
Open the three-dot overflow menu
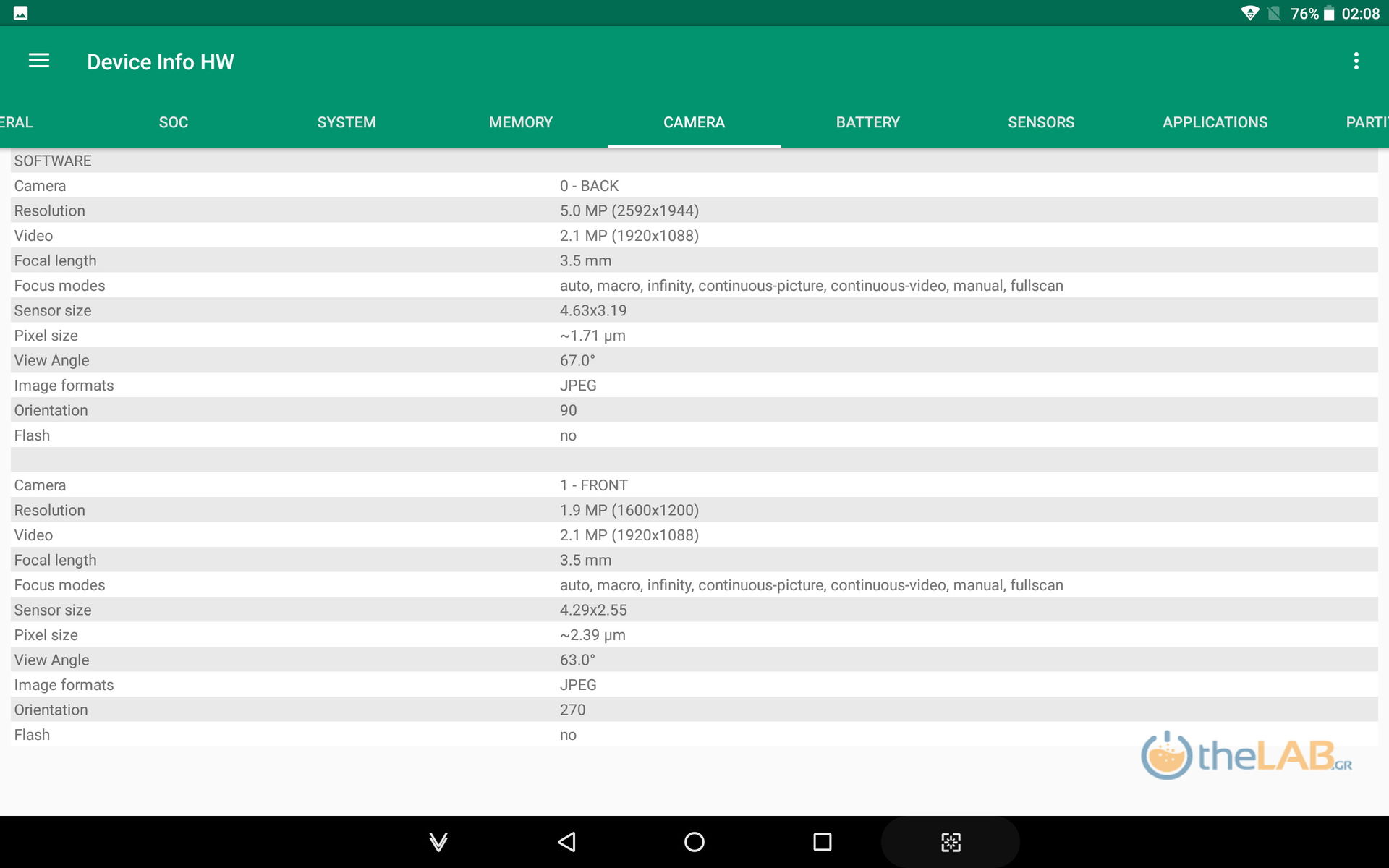coord(1356,61)
